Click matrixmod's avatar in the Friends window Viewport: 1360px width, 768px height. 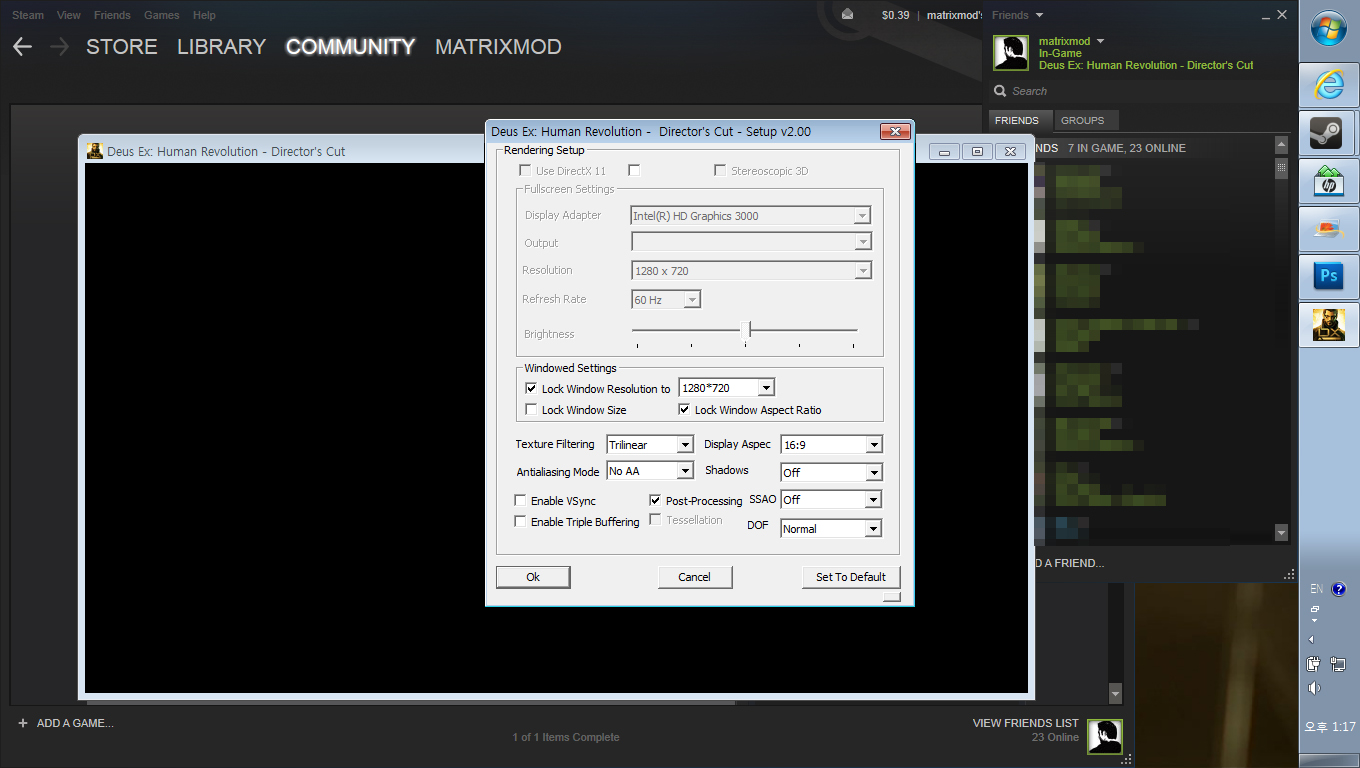(1011, 53)
